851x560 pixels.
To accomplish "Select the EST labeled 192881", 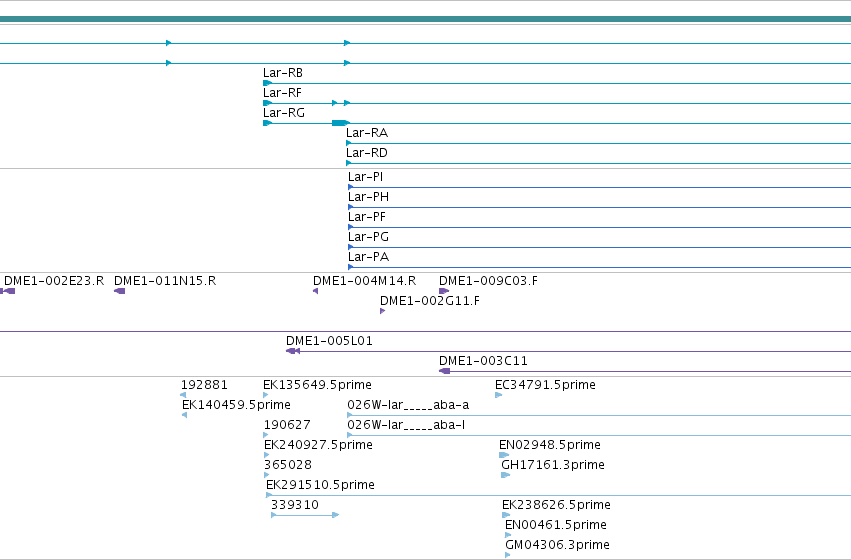I will tap(204, 385).
